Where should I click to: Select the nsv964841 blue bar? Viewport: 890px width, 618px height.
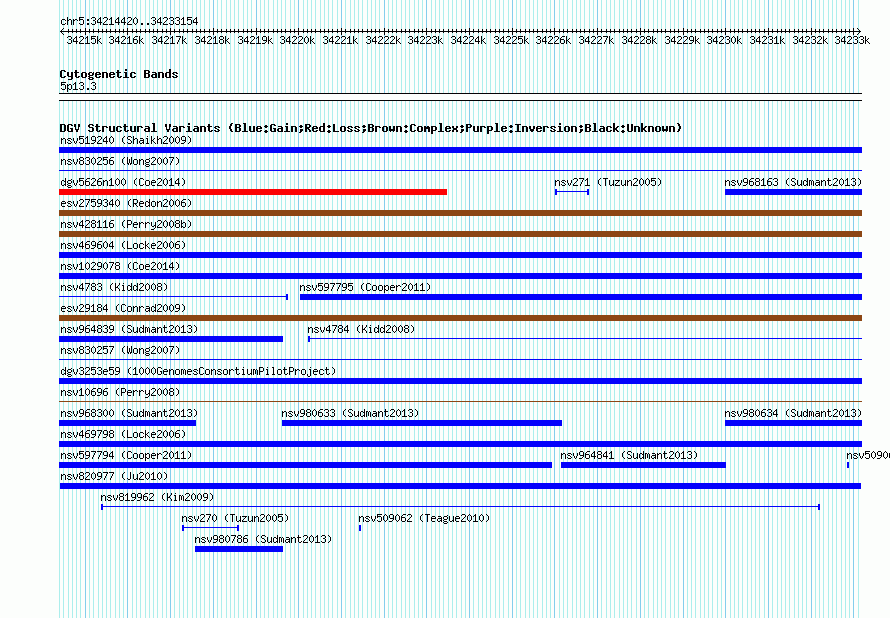[643, 465]
